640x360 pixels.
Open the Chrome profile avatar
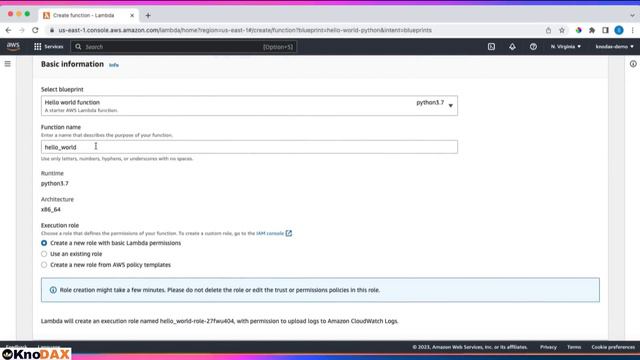619,30
